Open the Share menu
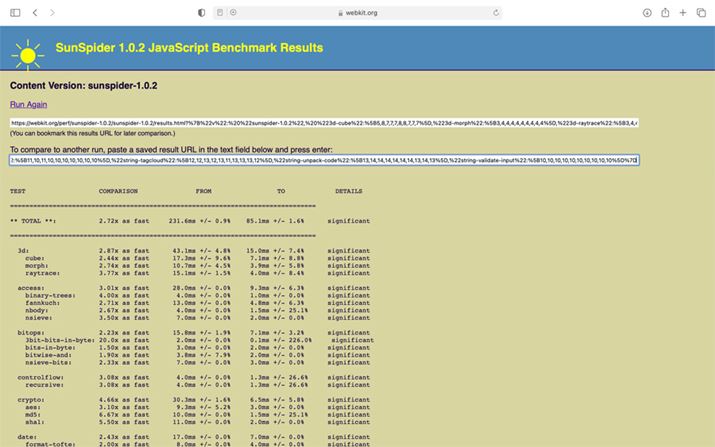The height and width of the screenshot is (447, 715). pyautogui.click(x=665, y=13)
